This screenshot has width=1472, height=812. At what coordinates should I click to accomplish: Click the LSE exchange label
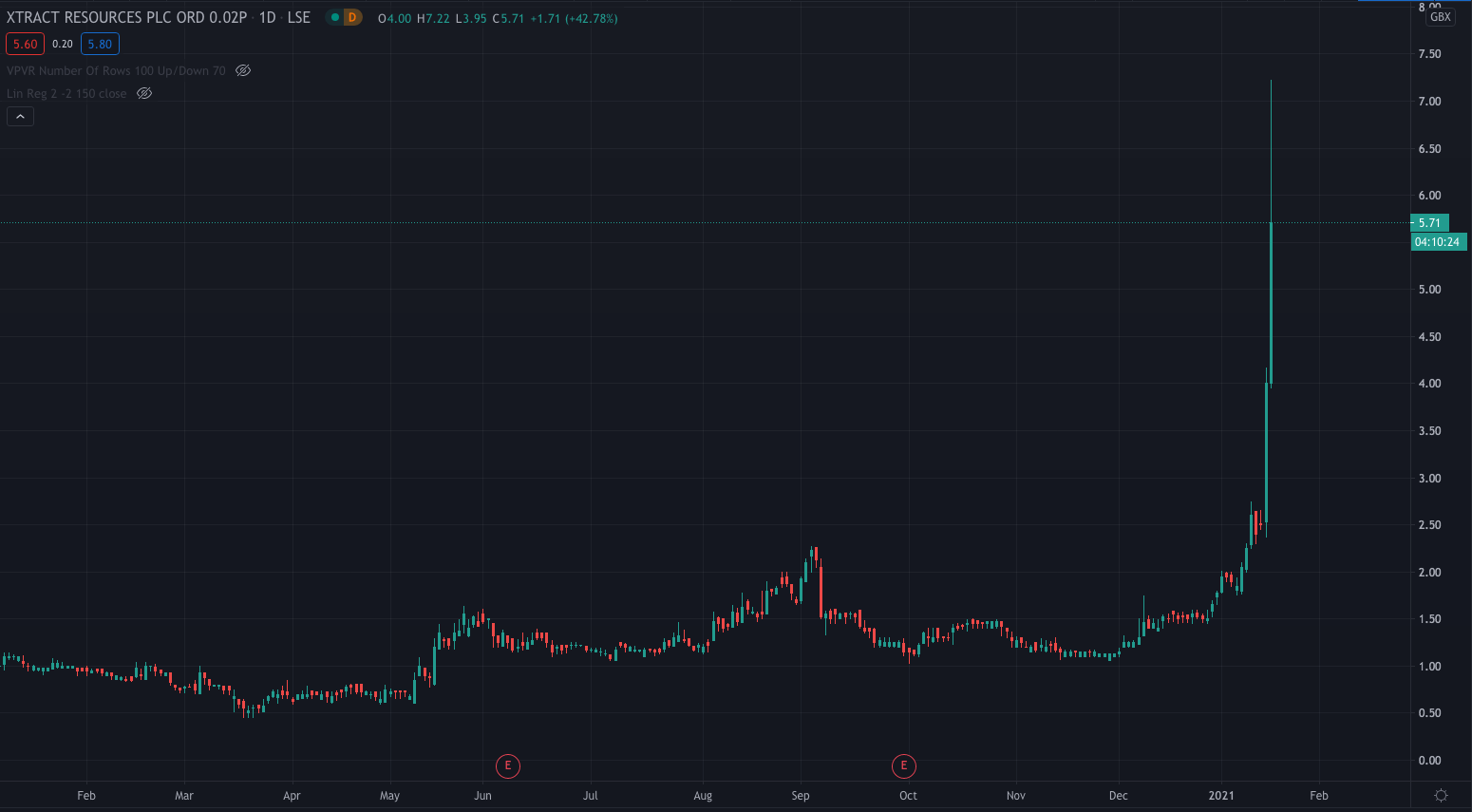click(x=299, y=18)
